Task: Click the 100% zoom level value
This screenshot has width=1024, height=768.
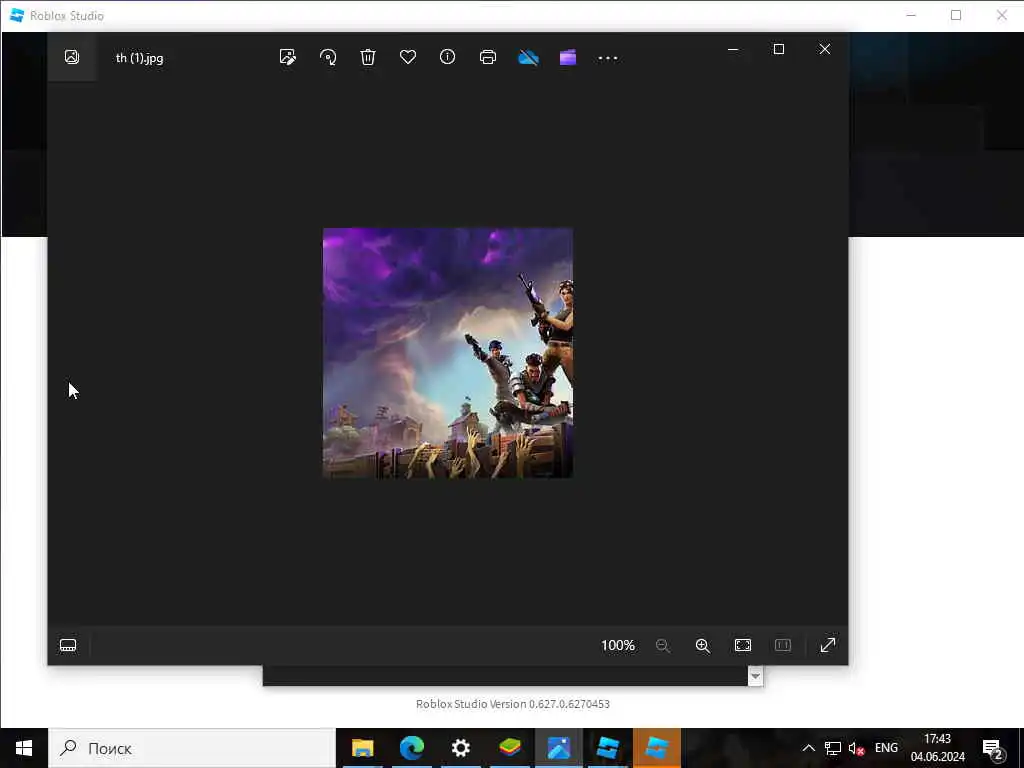Action: pyautogui.click(x=618, y=645)
